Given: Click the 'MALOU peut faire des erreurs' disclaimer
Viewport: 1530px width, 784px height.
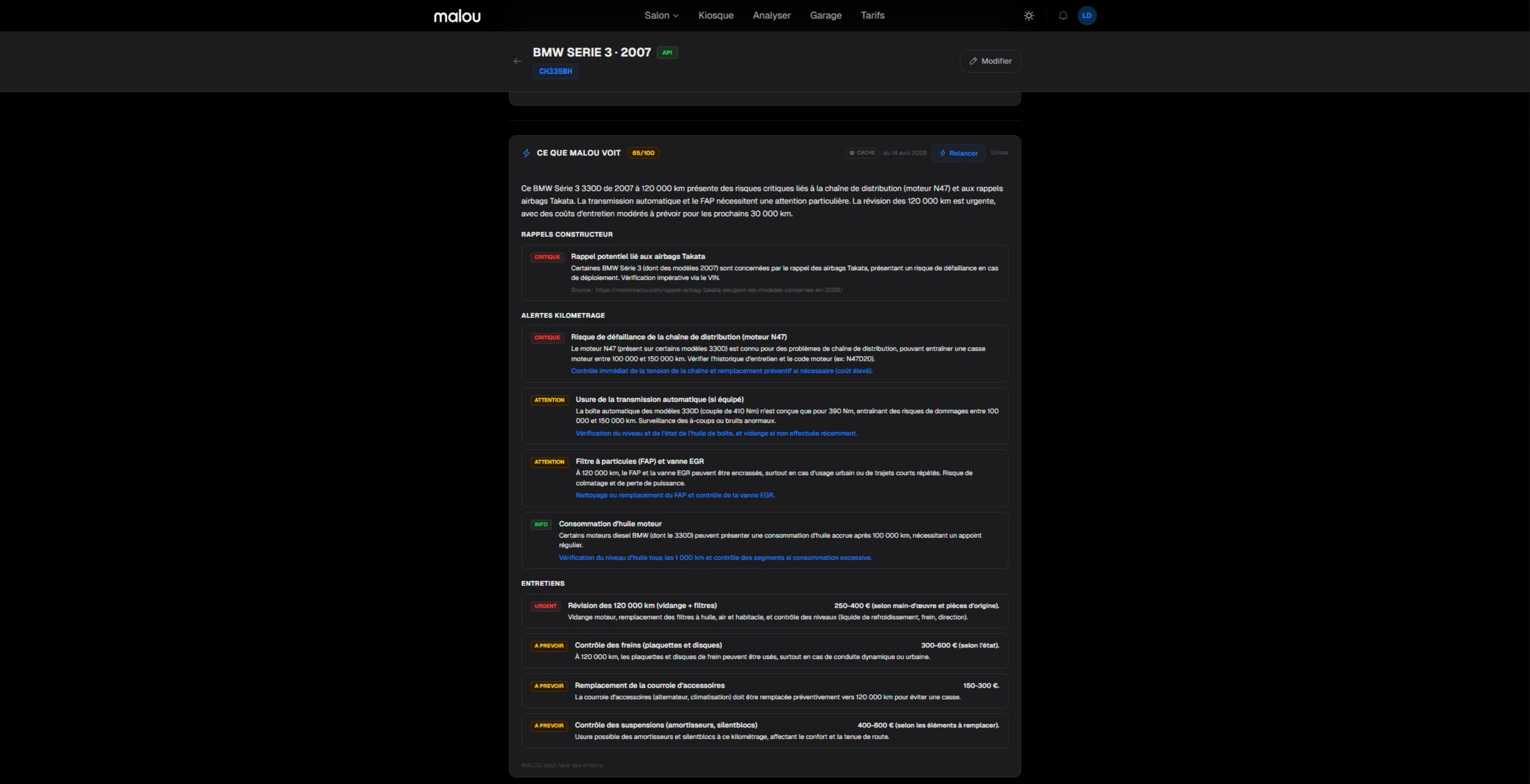Looking at the screenshot, I should pos(562,765).
